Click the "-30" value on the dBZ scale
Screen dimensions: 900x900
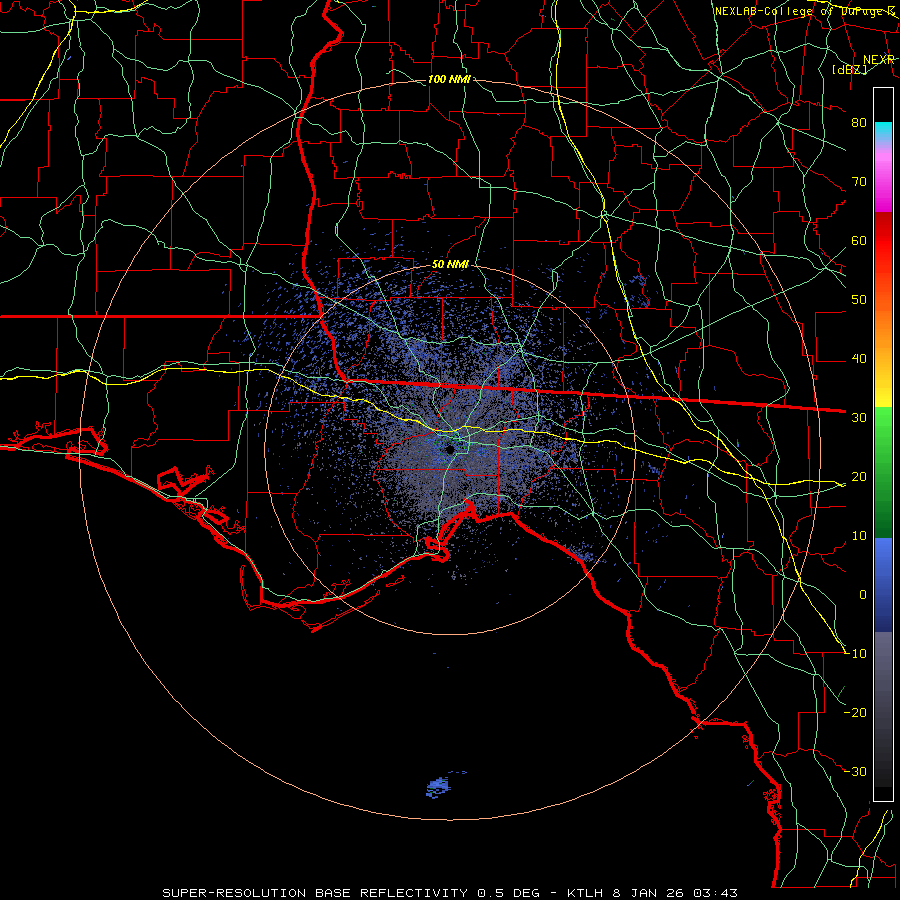[856, 771]
